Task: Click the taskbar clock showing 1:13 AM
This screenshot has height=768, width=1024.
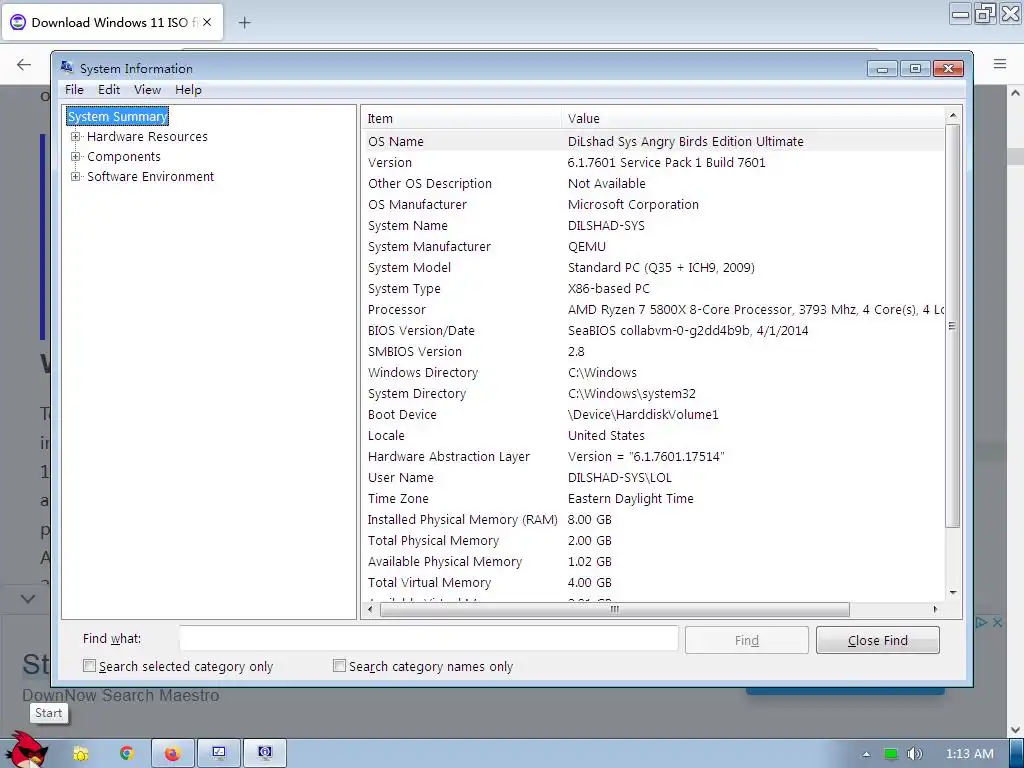Action: pos(969,754)
